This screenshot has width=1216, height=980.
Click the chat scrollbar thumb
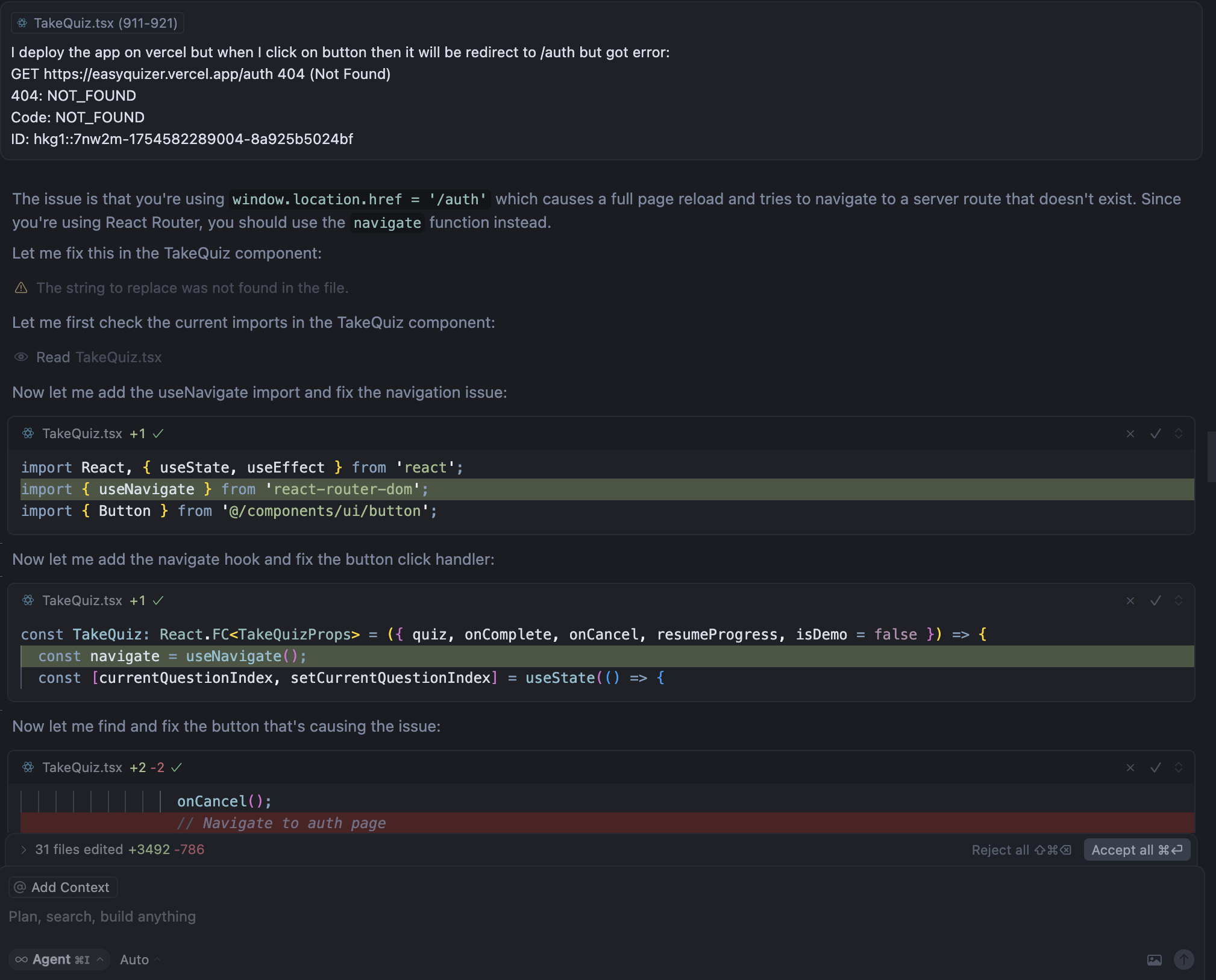pyautogui.click(x=1211, y=456)
